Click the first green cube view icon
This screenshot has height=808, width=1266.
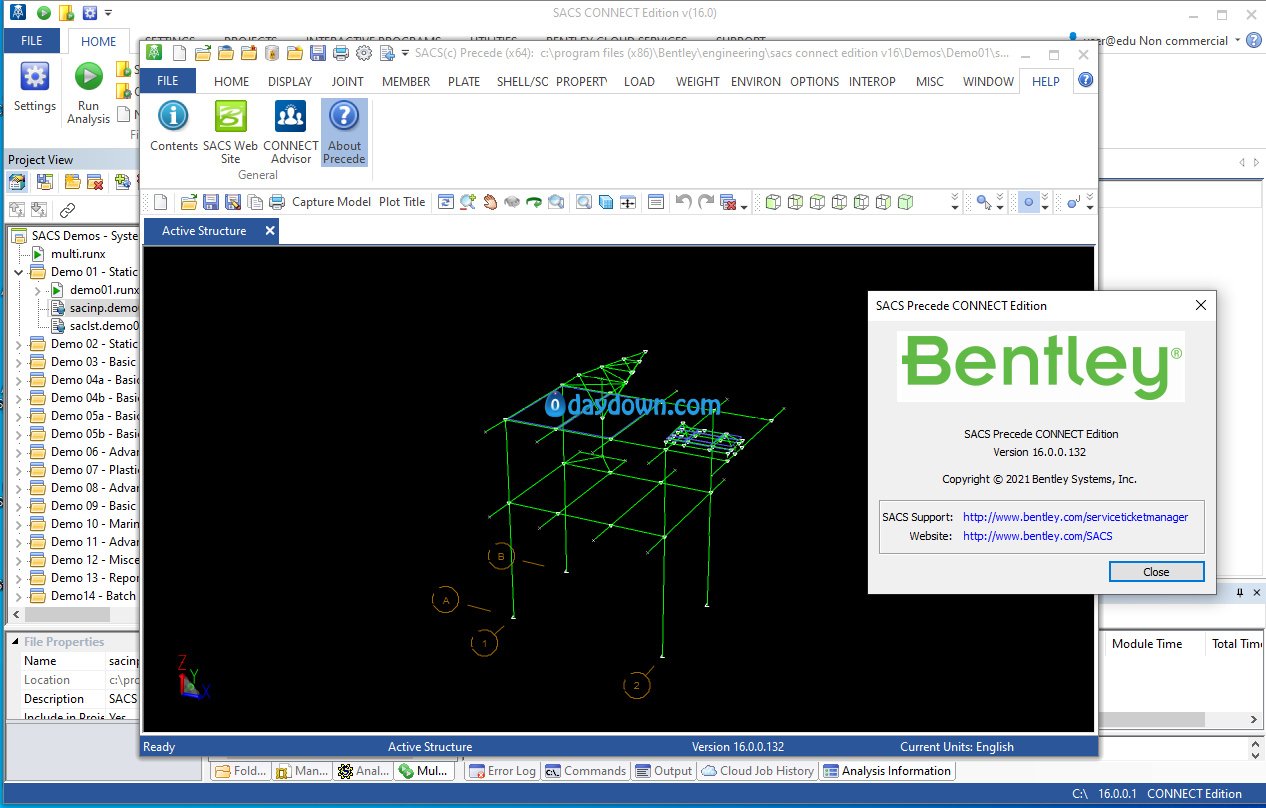point(773,202)
